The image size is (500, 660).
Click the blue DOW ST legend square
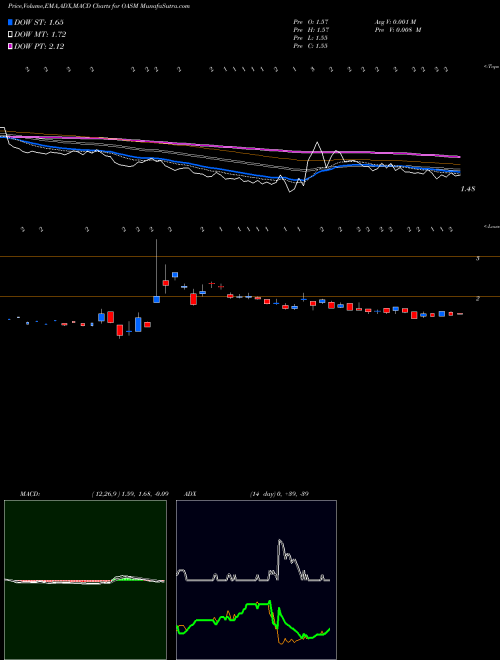tap(10, 22)
